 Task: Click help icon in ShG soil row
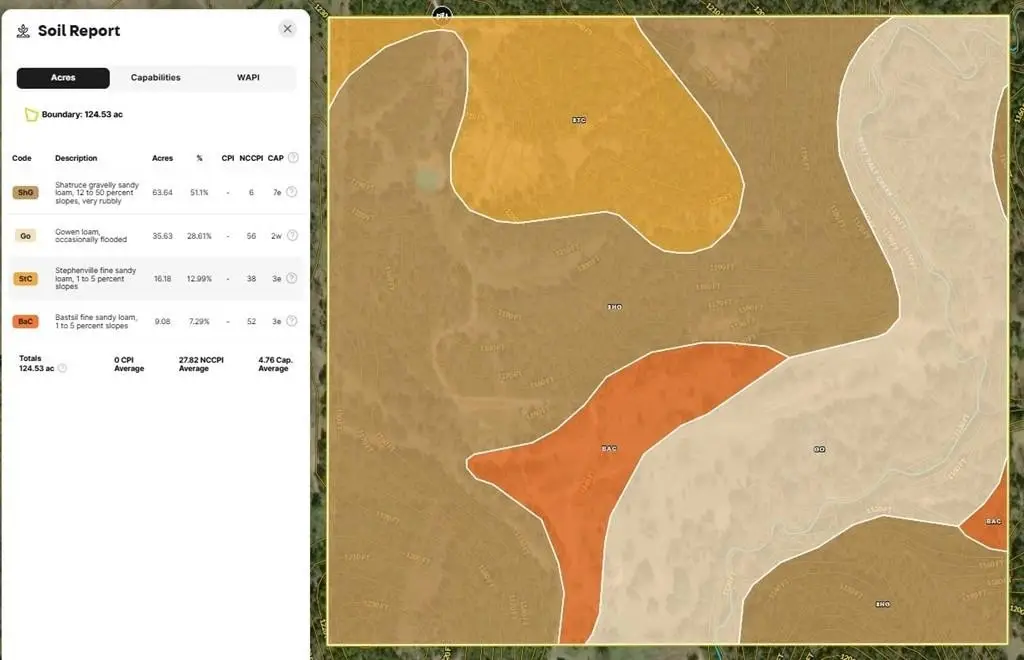(x=292, y=192)
